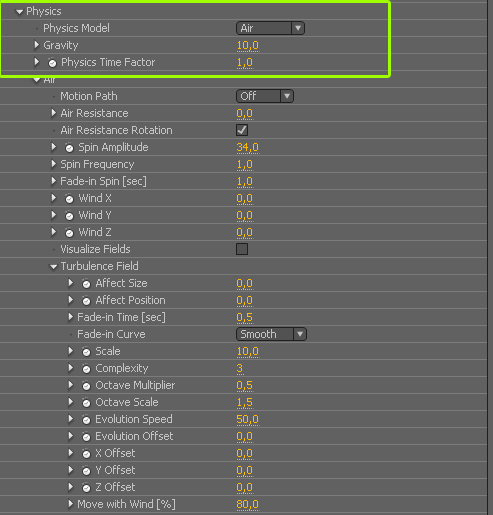Viewport: 493px width, 515px height.
Task: Enable the Evolution Speed stopwatch
Action: (x=86, y=420)
